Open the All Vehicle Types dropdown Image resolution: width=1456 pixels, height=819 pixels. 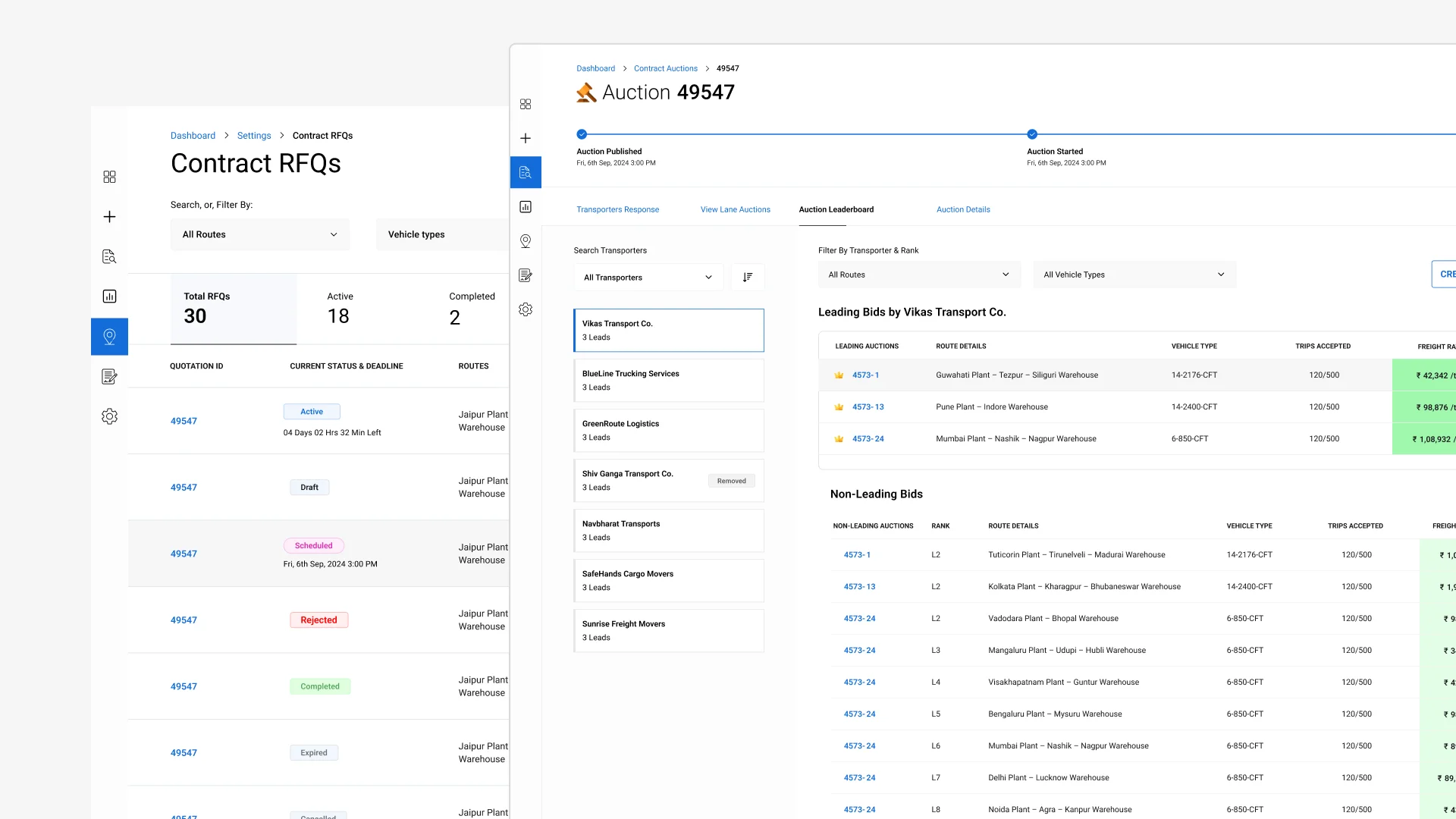pos(1134,275)
